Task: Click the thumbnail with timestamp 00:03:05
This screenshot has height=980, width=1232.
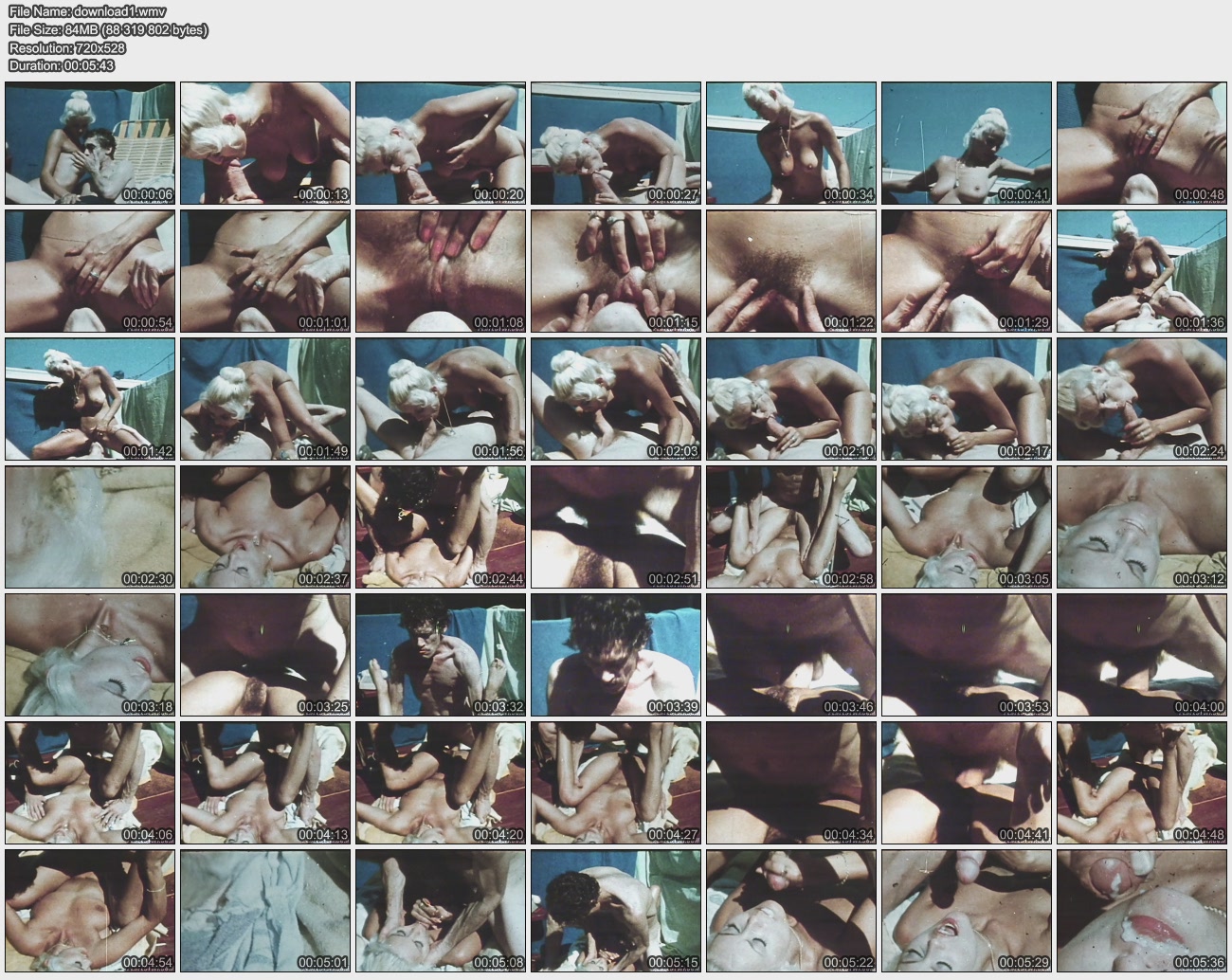Action: [967, 527]
